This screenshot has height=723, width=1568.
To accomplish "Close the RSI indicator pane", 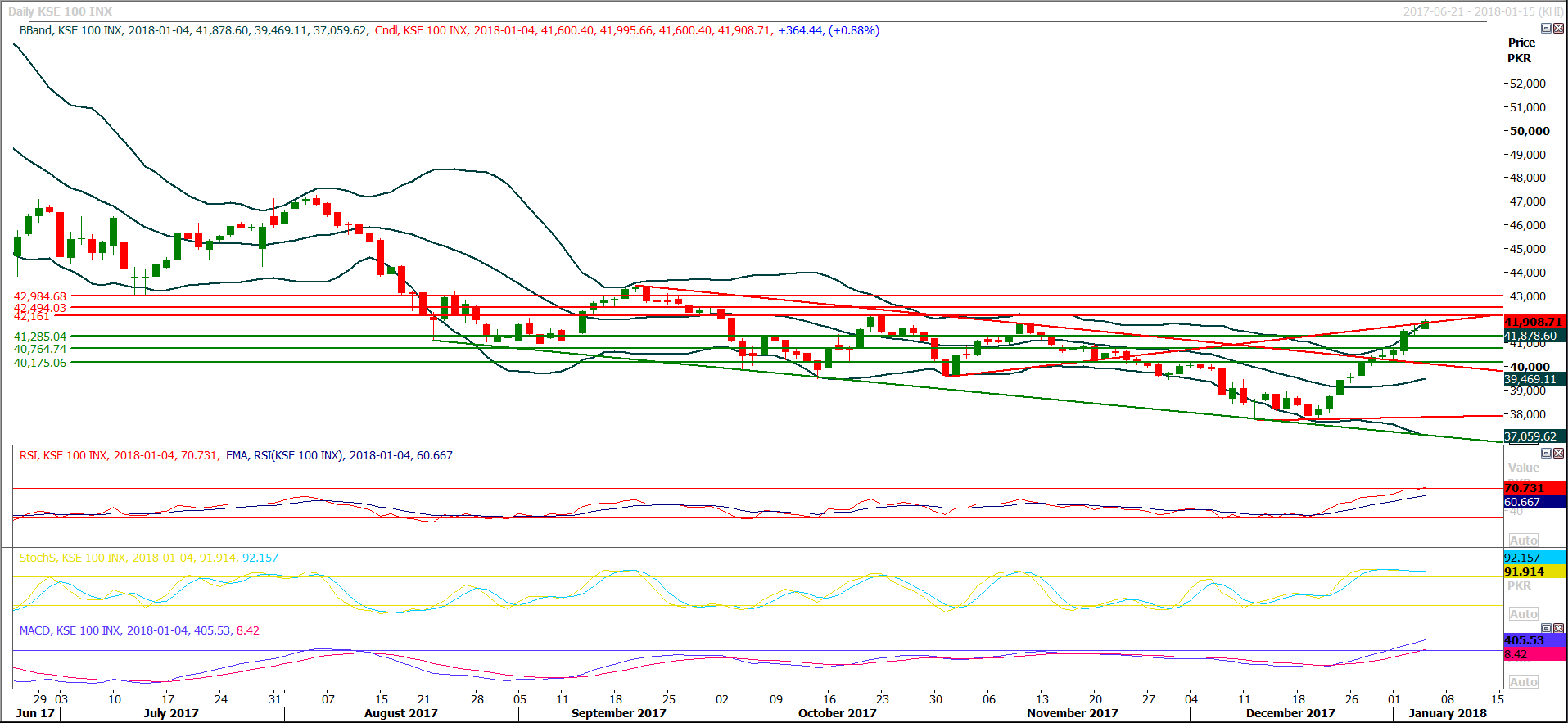I will 1558,453.
